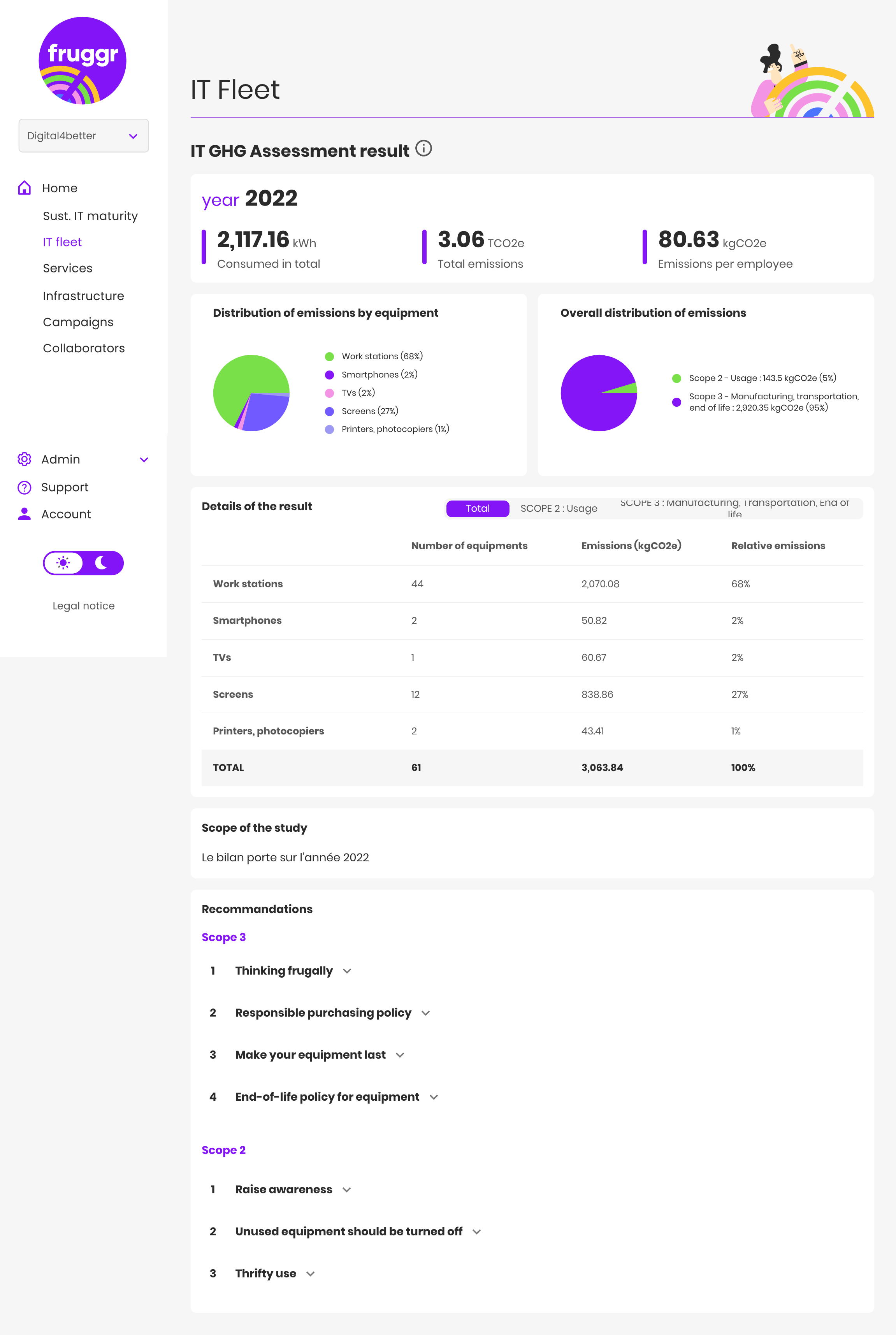Click the sun light-mode icon
Screen dimensions: 896x1335
click(x=63, y=563)
